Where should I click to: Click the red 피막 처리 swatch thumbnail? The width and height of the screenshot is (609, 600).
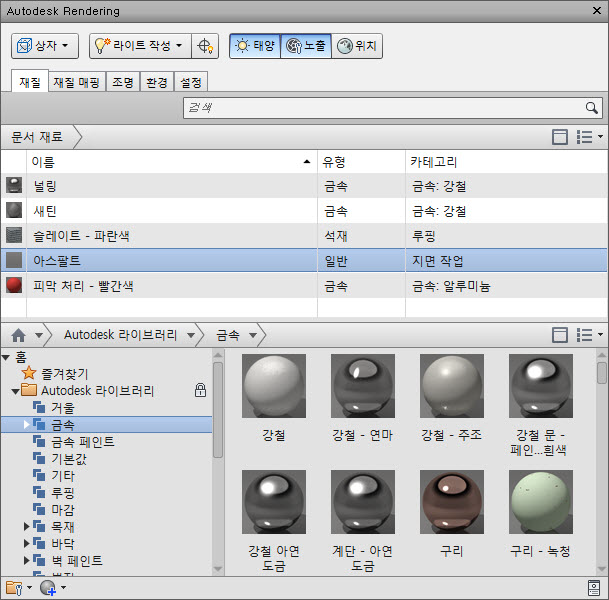[x=14, y=285]
